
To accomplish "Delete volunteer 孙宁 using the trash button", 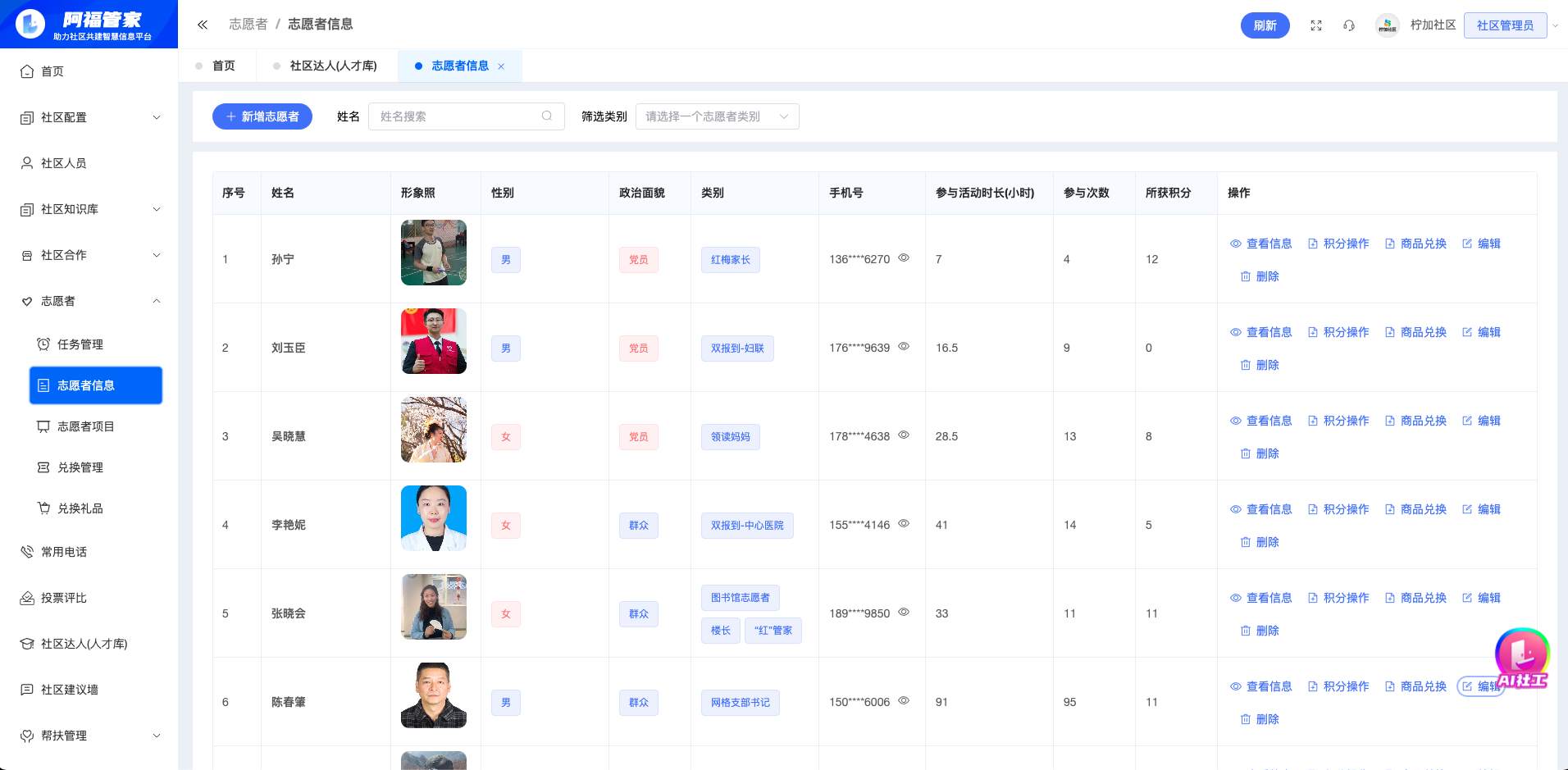I will [x=1260, y=277].
